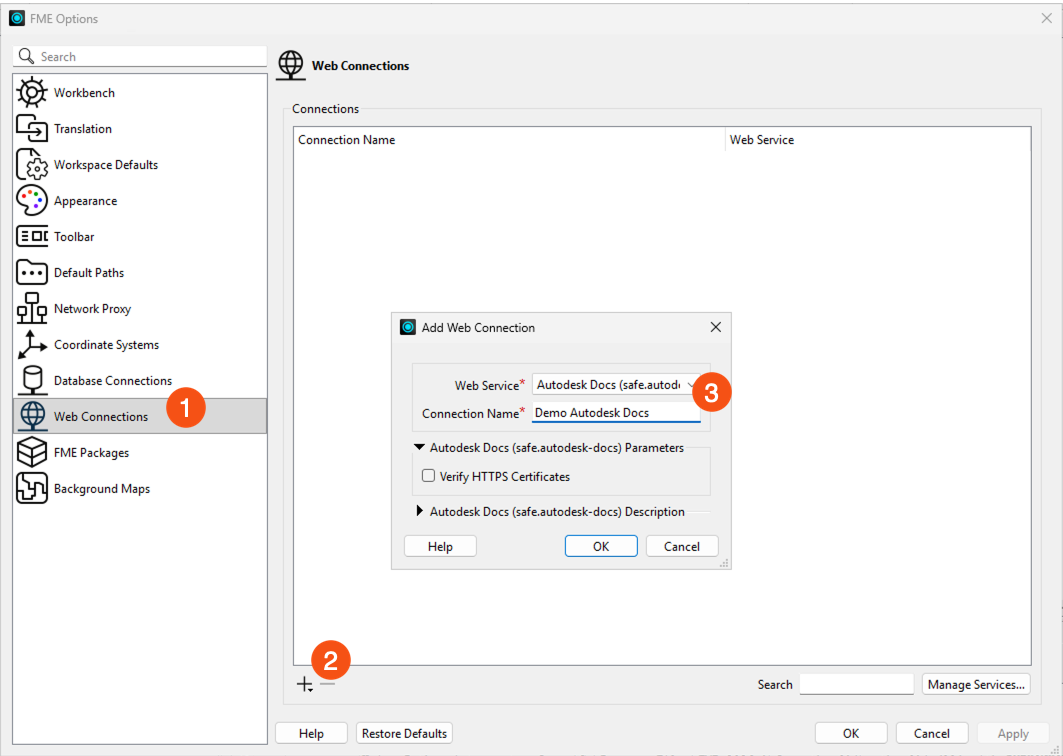Choose the Appearance palette icon
Viewport: 1063px width, 756px height.
click(32, 201)
